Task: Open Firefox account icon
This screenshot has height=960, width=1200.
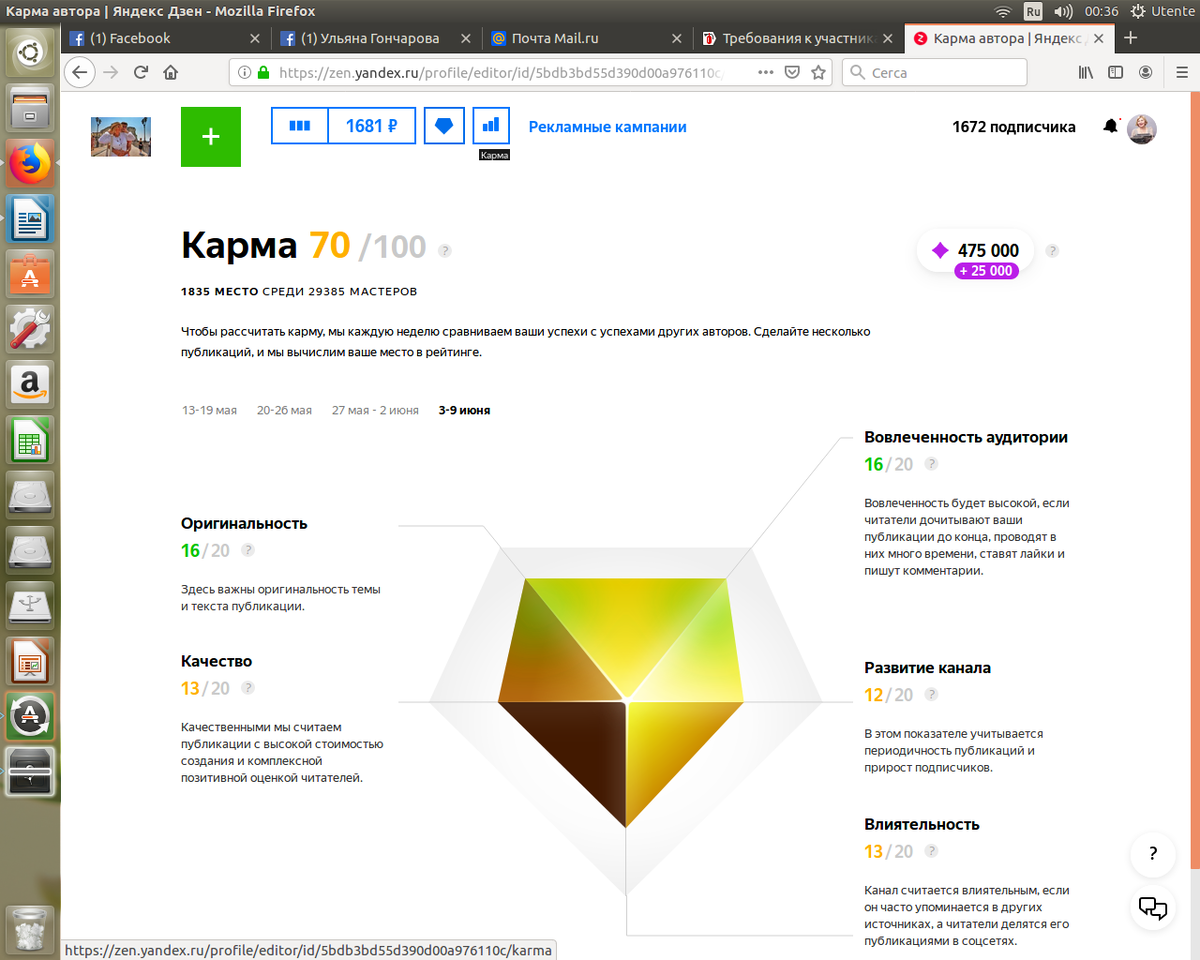Action: click(x=1145, y=72)
